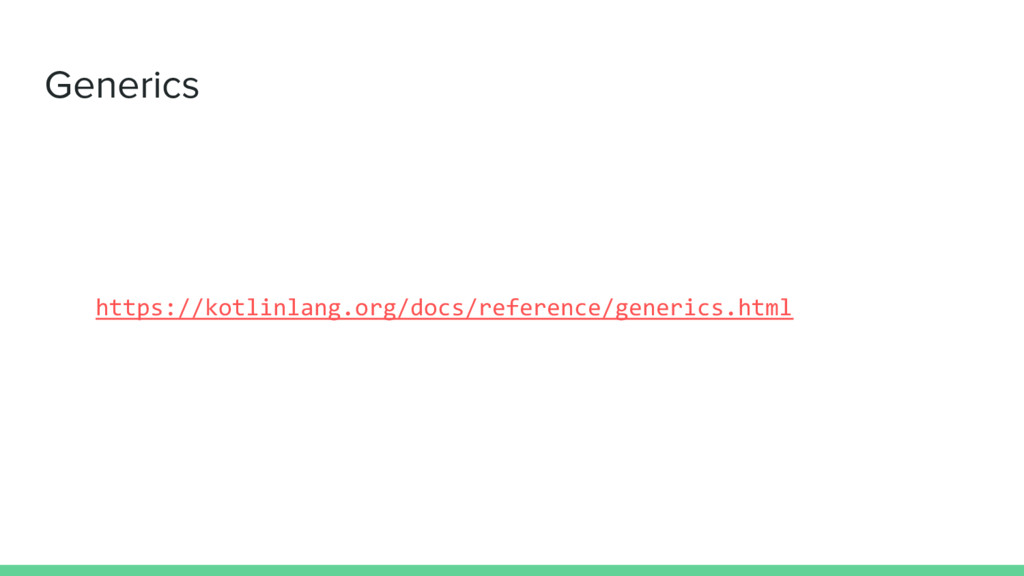The height and width of the screenshot is (576, 1024).
Task: Click 'generics.html' at the URL end
Action: tap(704, 308)
